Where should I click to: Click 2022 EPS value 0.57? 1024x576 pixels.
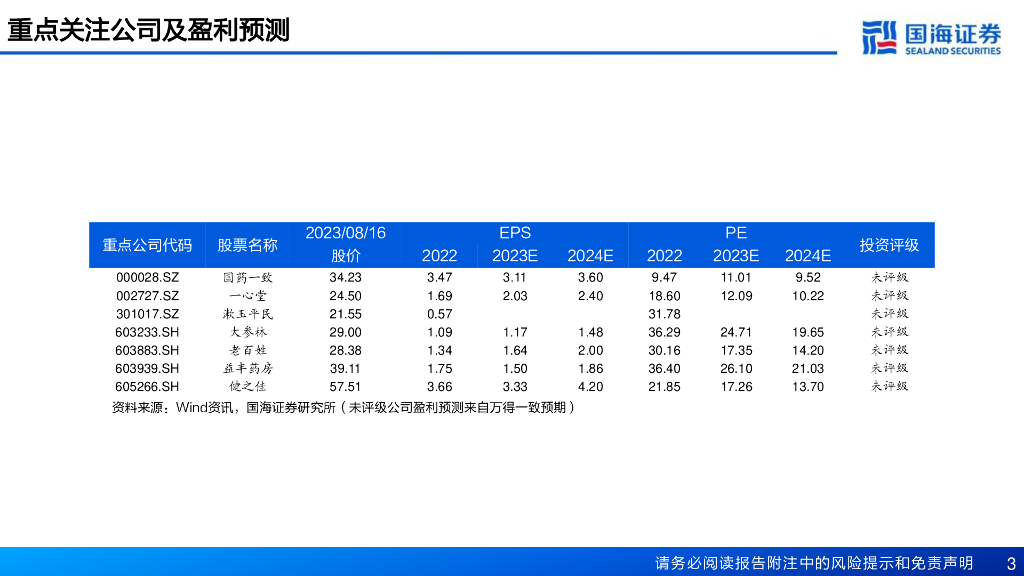pos(440,314)
